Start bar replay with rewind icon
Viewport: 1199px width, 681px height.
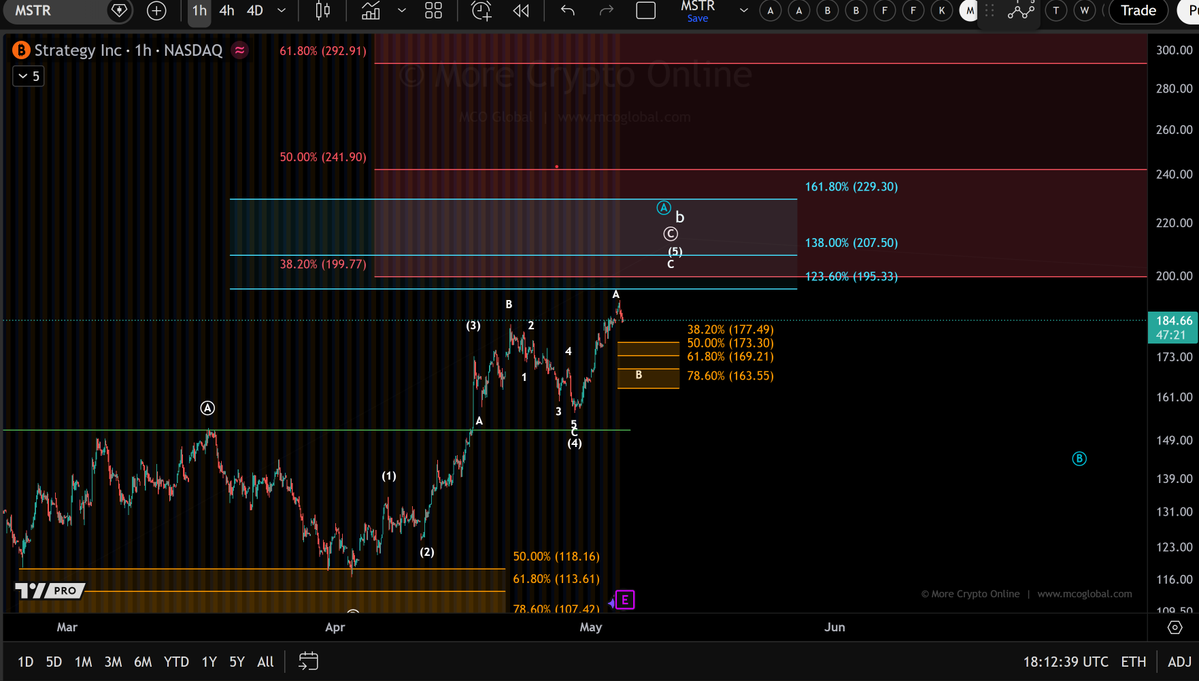[x=522, y=11]
